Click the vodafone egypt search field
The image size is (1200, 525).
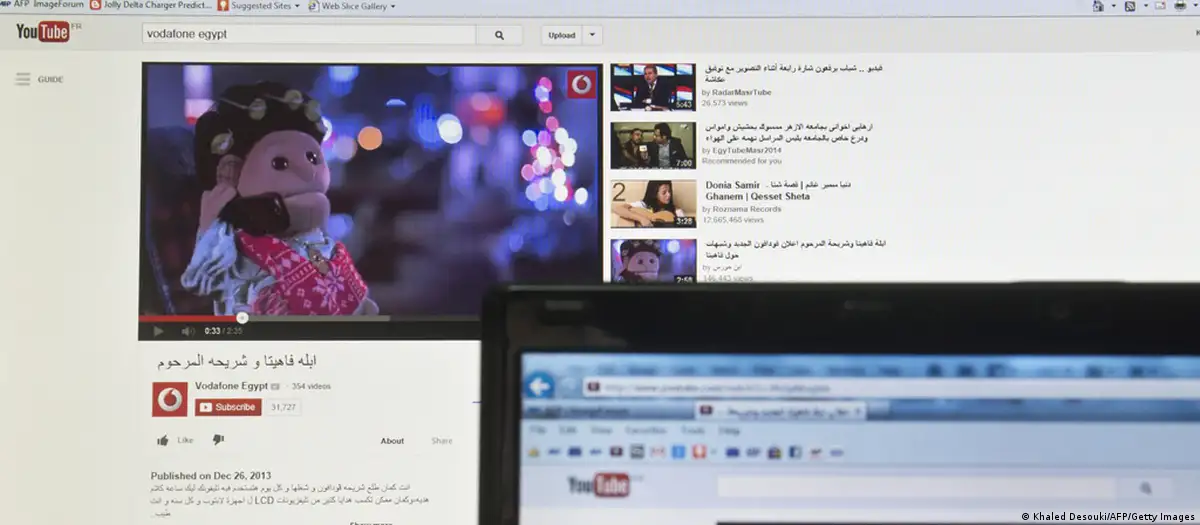(x=308, y=34)
